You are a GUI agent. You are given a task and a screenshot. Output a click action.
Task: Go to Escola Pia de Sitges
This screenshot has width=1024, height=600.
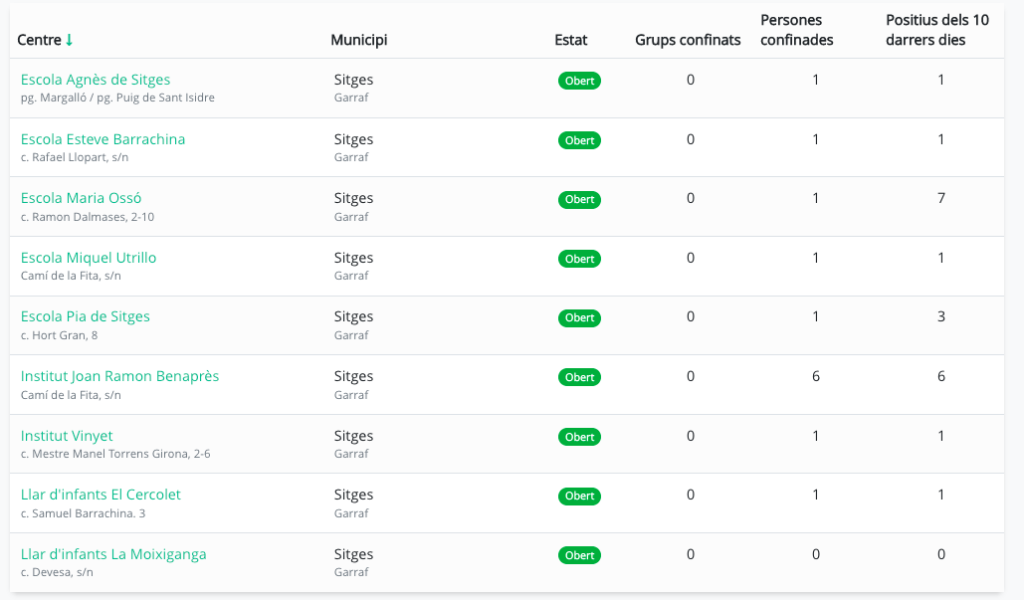coord(85,317)
